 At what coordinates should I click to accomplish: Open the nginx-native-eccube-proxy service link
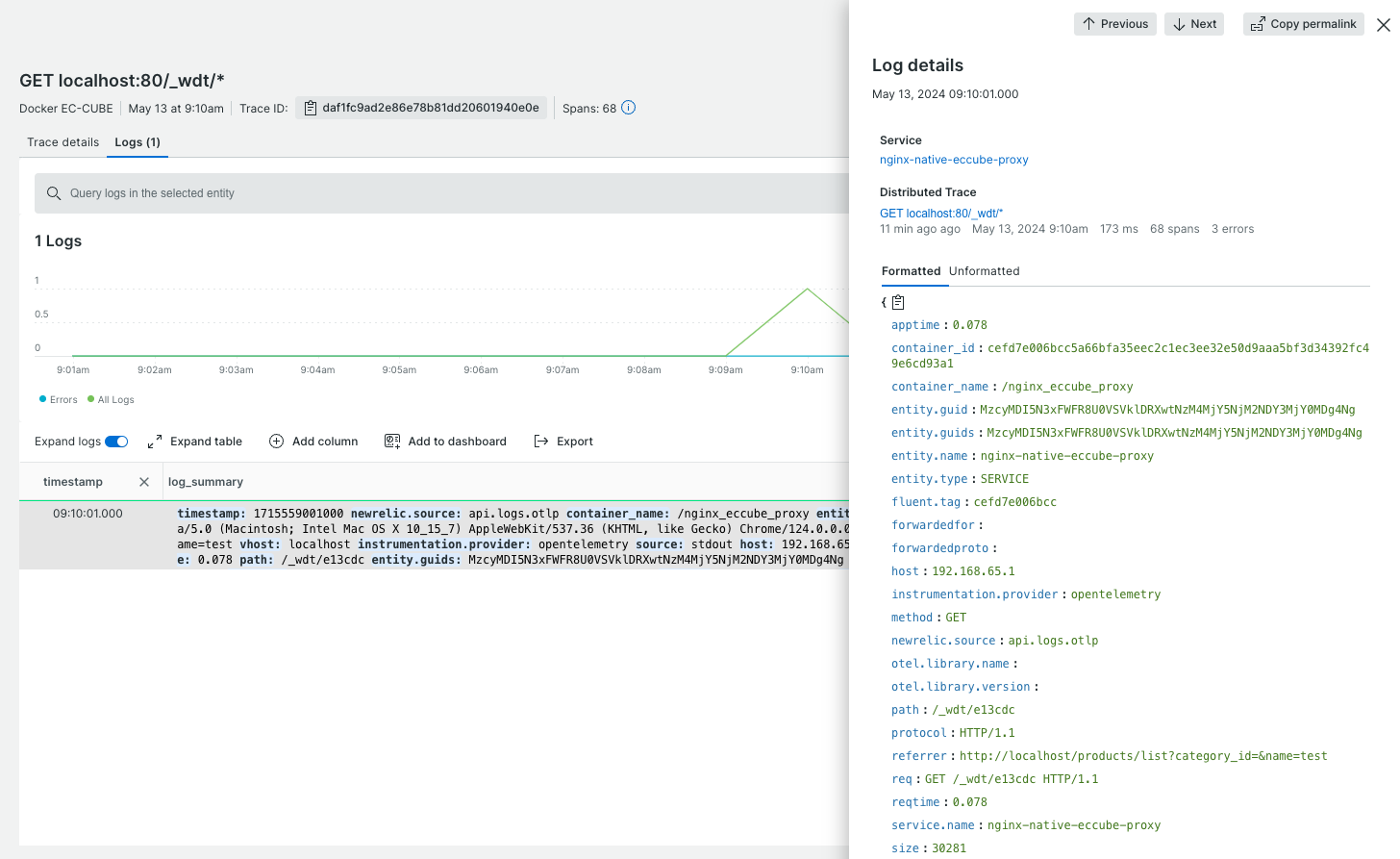coord(954,160)
